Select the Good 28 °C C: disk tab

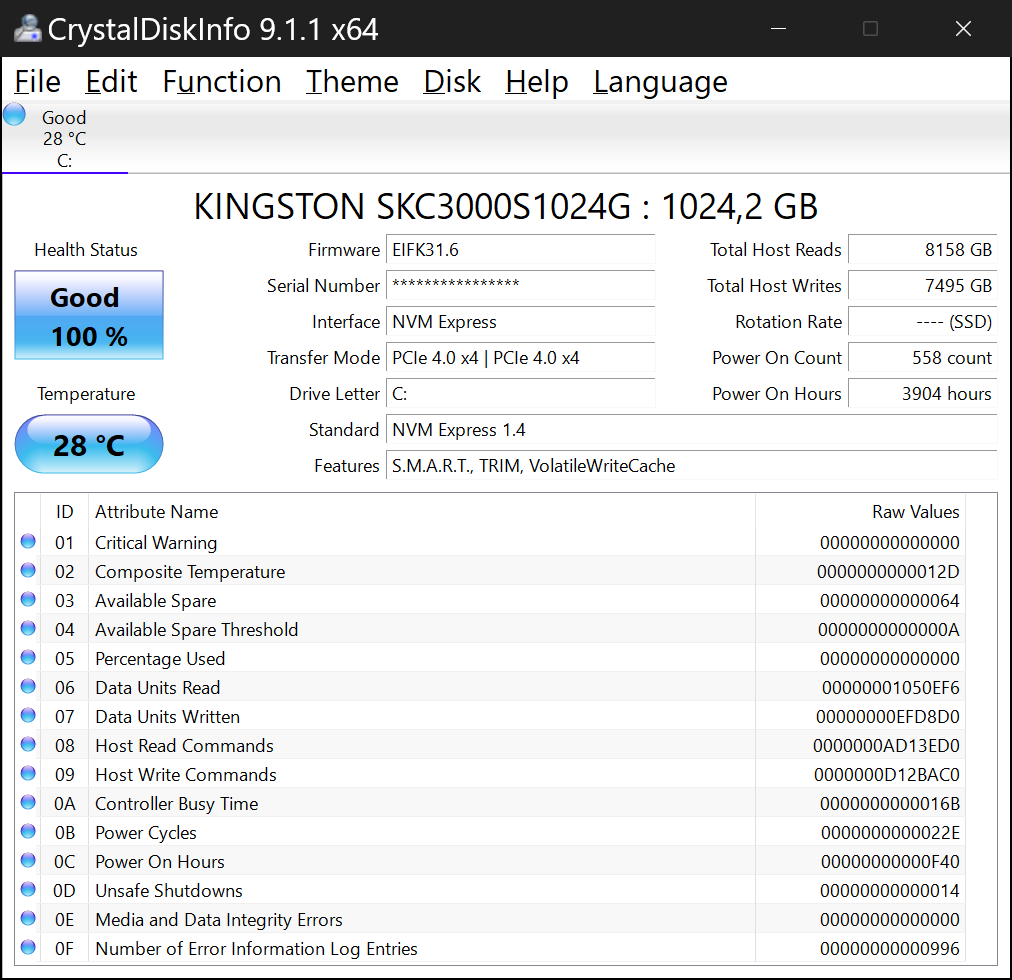pyautogui.click(x=65, y=138)
